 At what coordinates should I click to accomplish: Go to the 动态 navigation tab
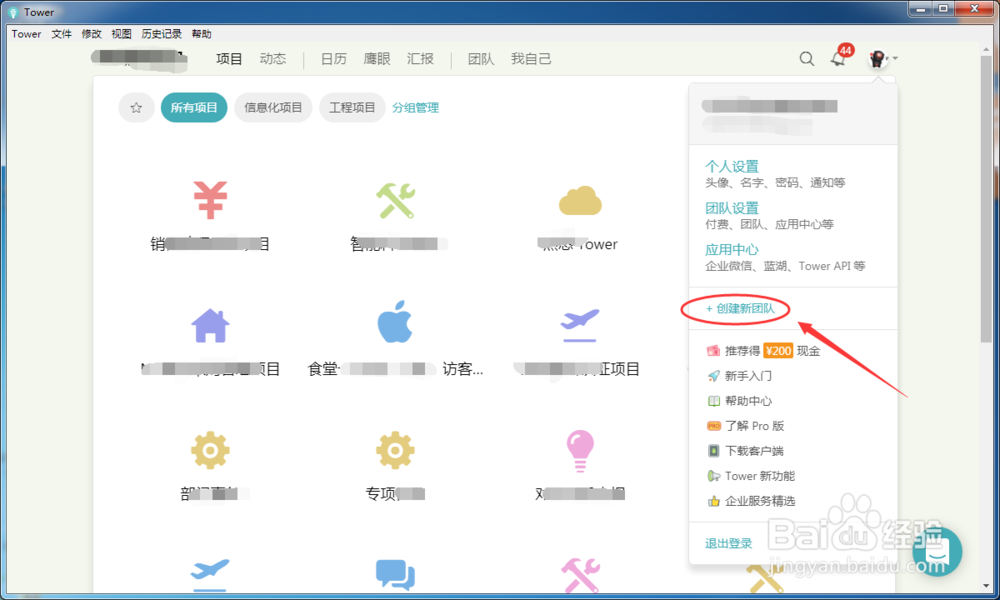point(273,59)
